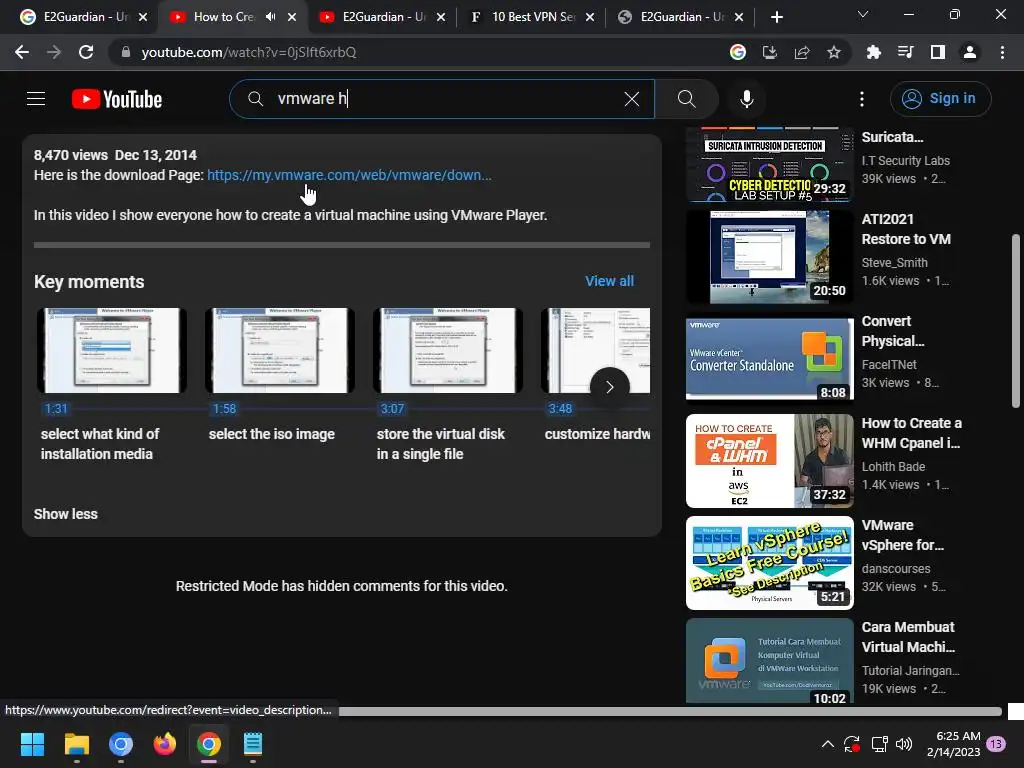1024x768 pixels.
Task: Click the install app icon in address bar
Action: 769,52
